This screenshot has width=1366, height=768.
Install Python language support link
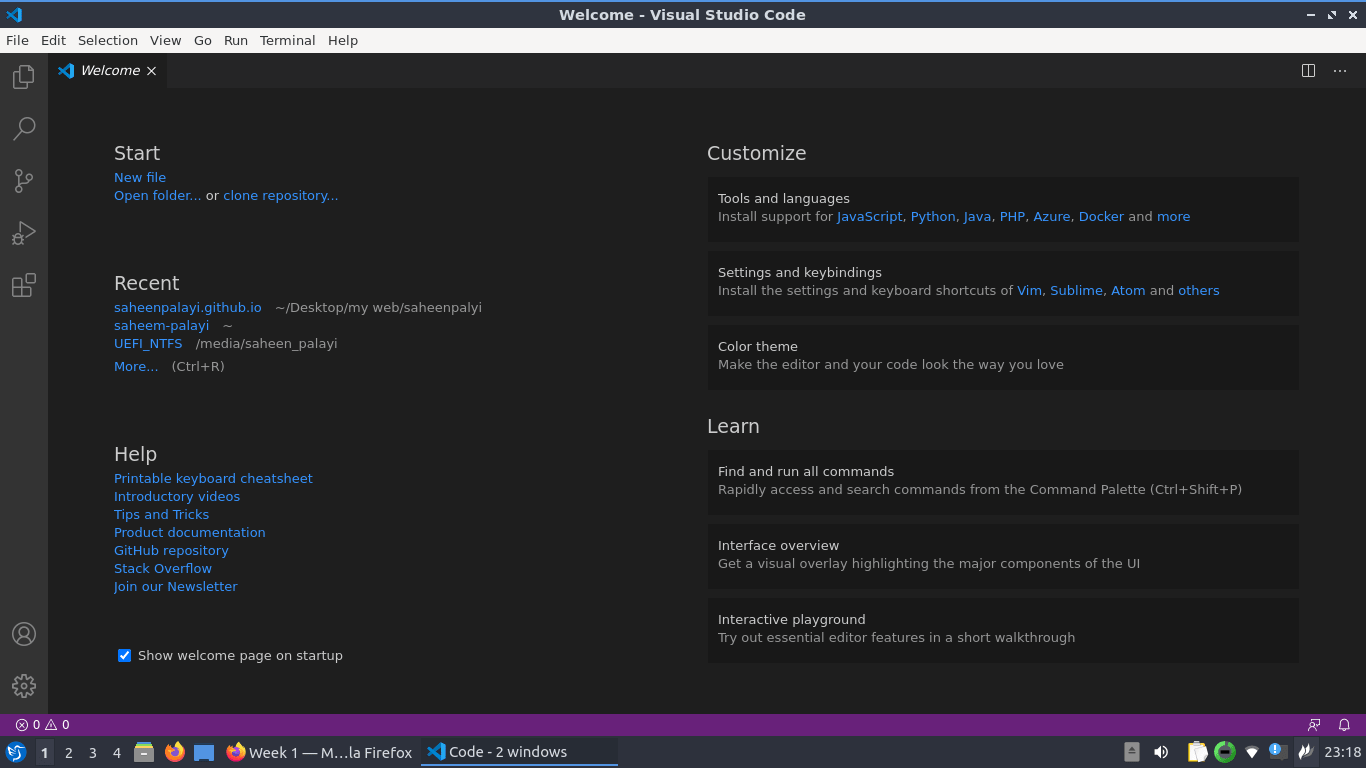click(933, 217)
